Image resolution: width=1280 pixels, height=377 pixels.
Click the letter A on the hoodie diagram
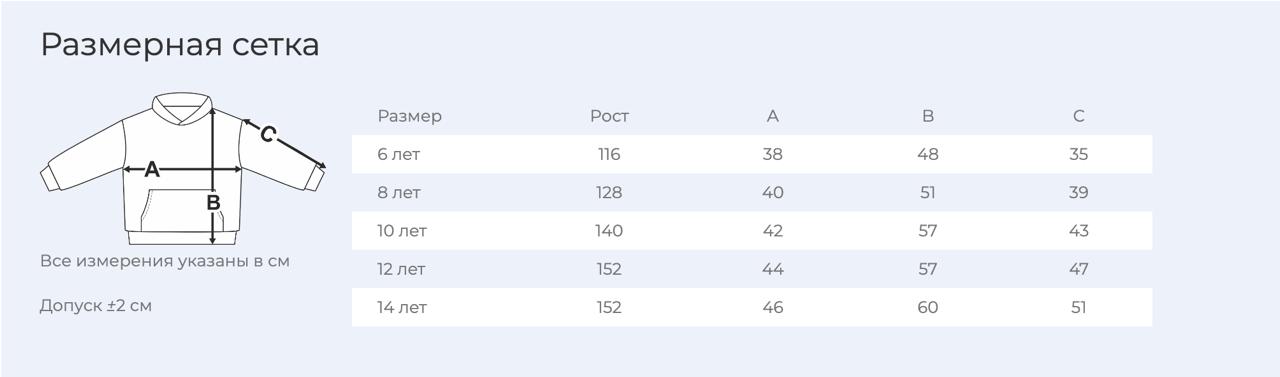pyautogui.click(x=152, y=170)
